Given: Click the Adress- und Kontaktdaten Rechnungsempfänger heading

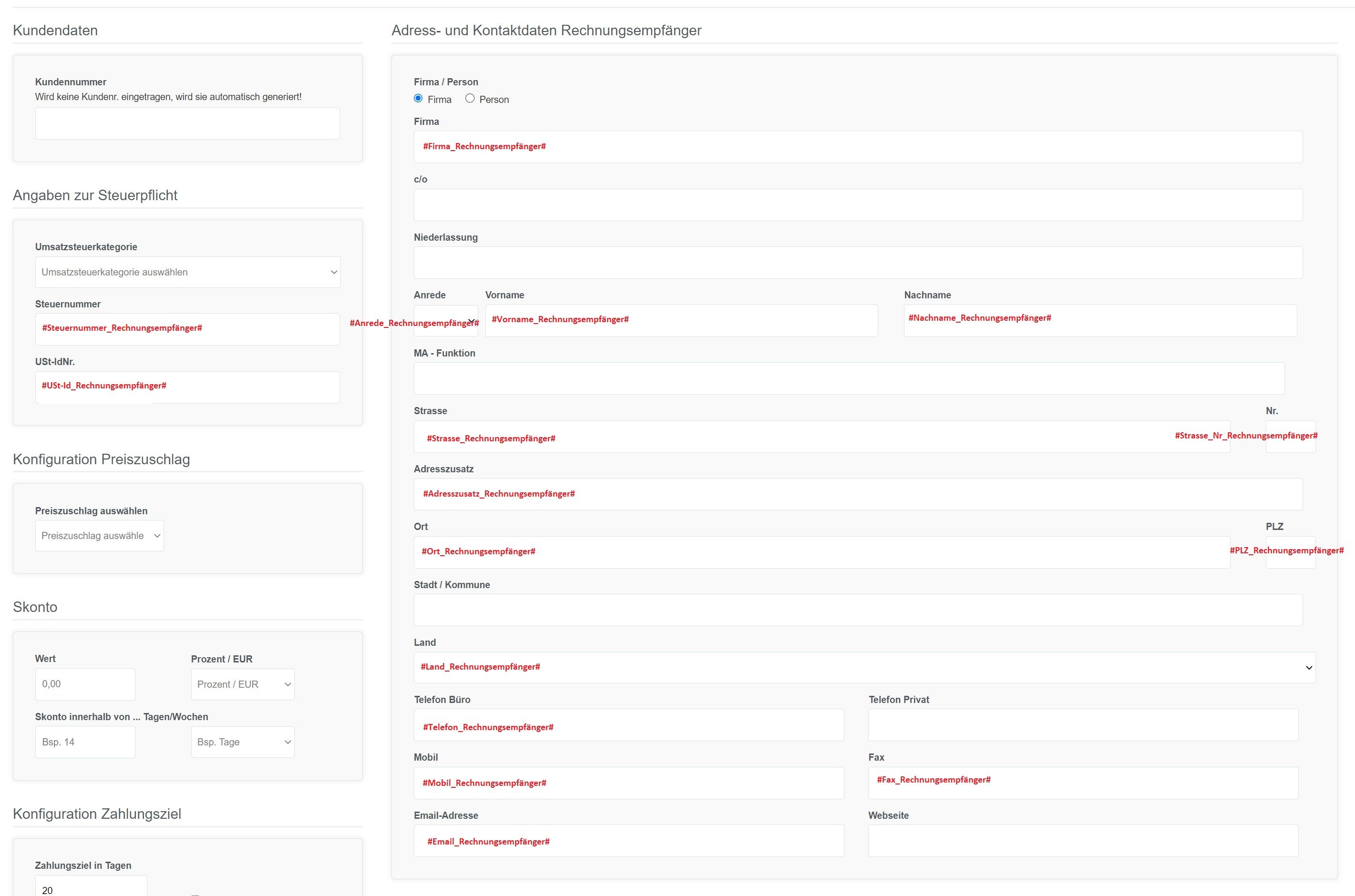Looking at the screenshot, I should 546,31.
